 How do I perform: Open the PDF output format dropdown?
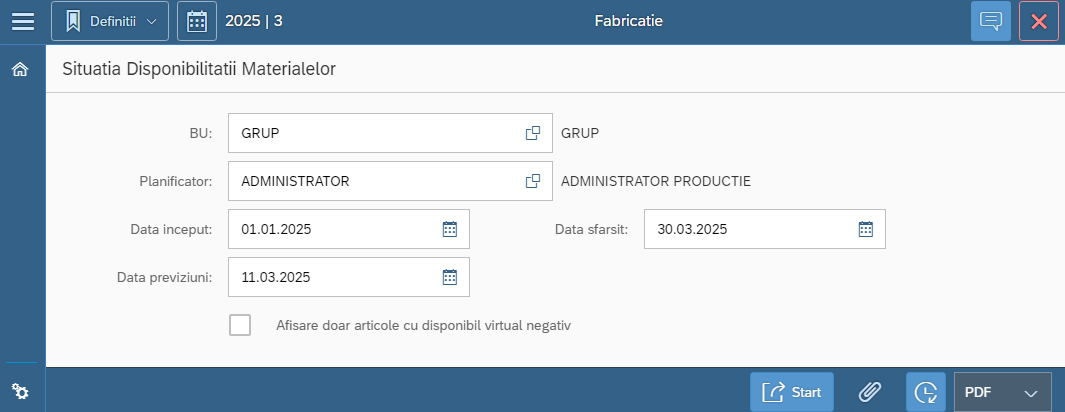1003,392
